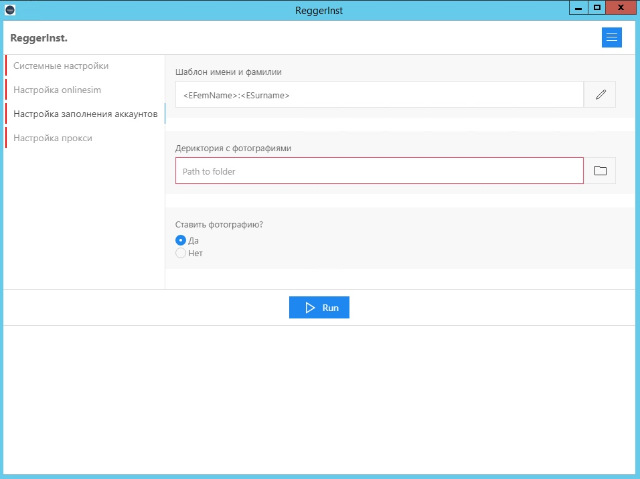Switch to 'Настройка onlinesim' section
This screenshot has width=640, height=479.
(x=57, y=90)
